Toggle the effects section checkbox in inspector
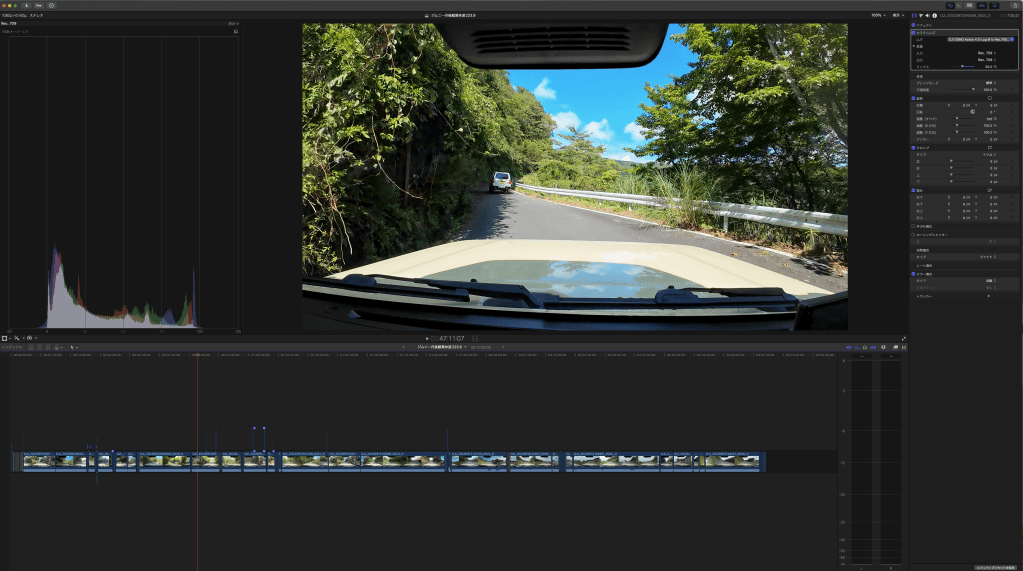 [914, 25]
